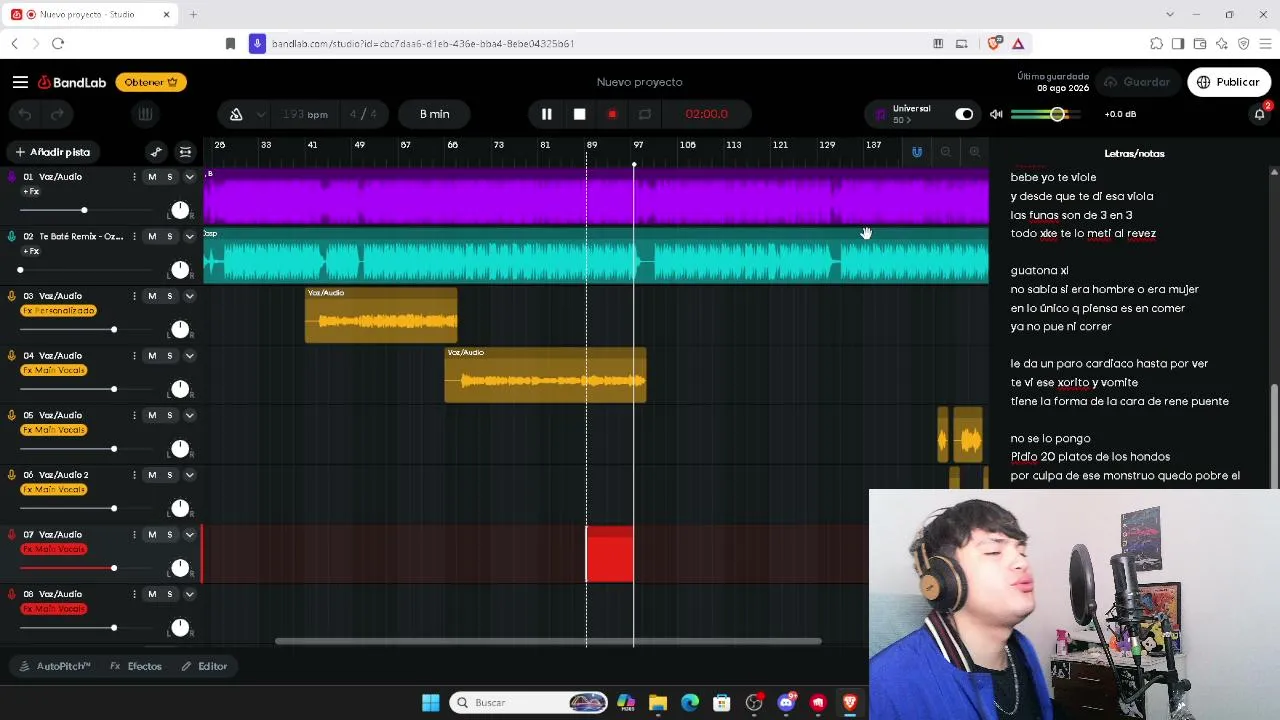This screenshot has height=720, width=1280.
Task: Open the Windows Start button
Action: pyautogui.click(x=431, y=702)
